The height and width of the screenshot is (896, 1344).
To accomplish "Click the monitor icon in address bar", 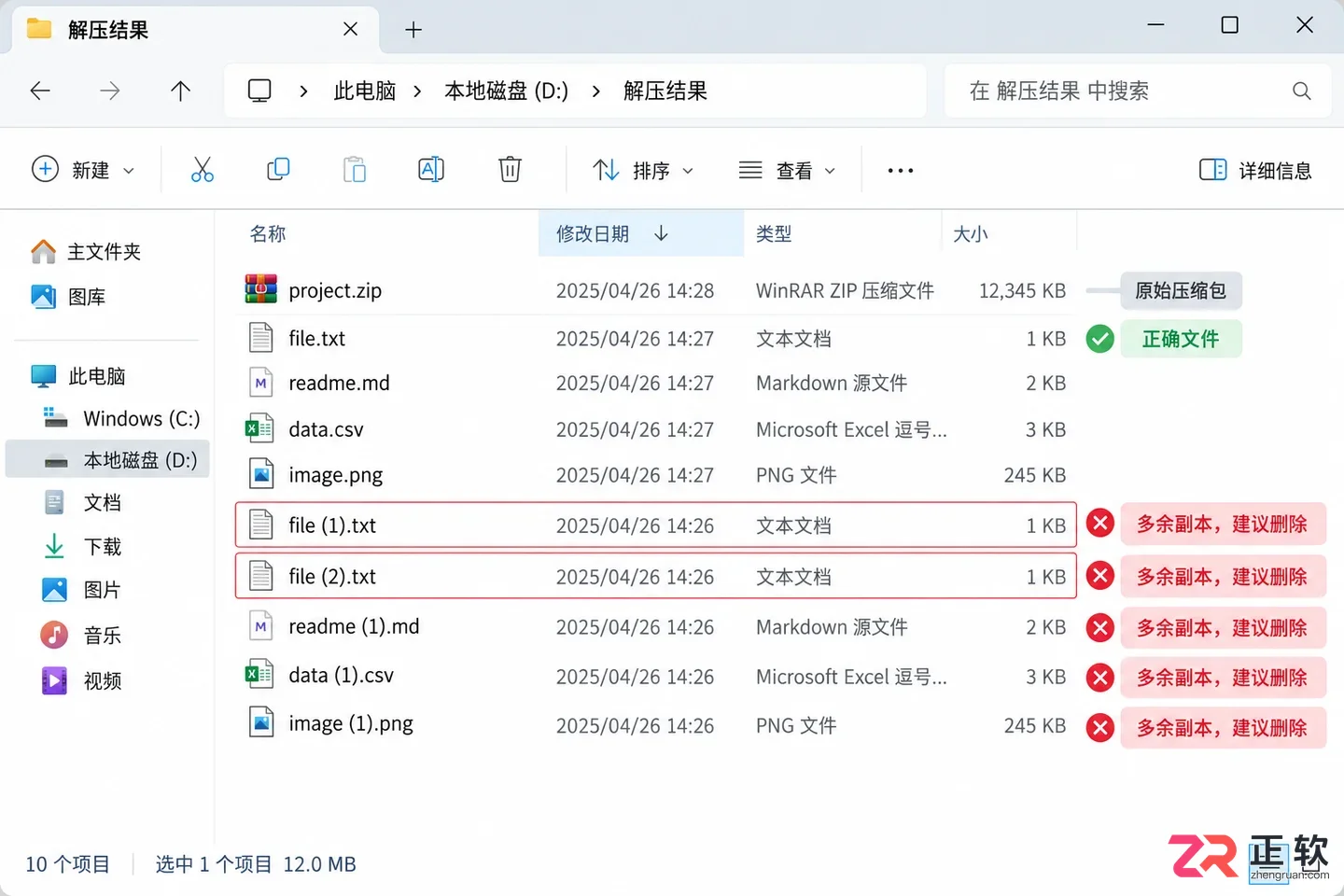I will pos(259,91).
